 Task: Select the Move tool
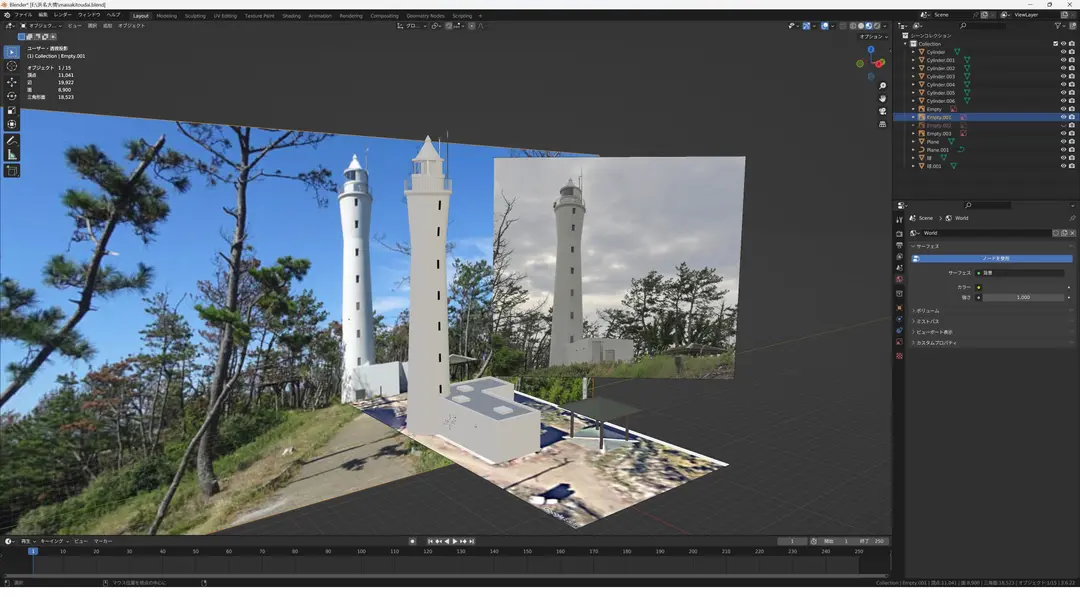point(12,82)
